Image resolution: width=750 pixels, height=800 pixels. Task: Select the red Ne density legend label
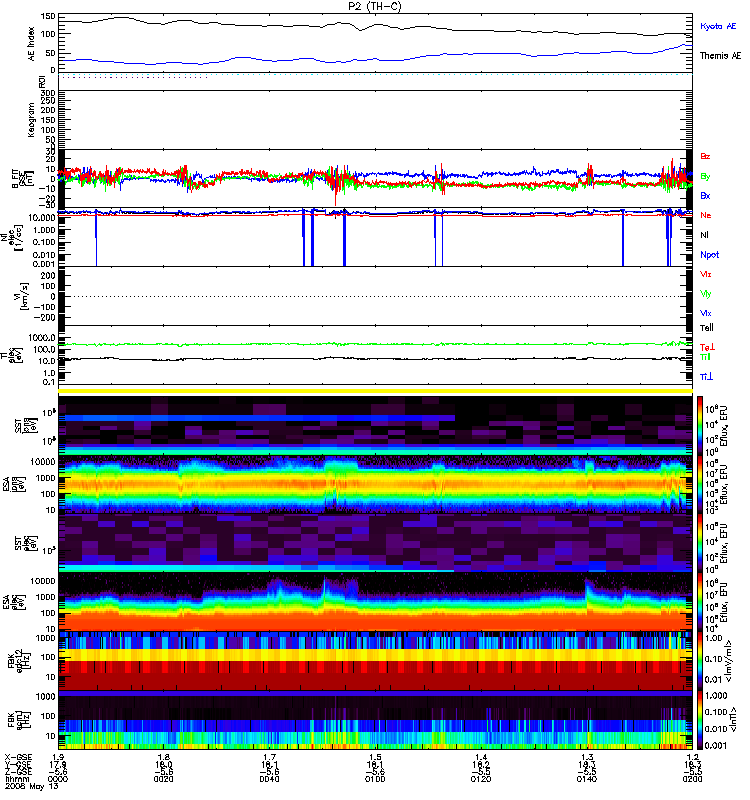pos(706,215)
